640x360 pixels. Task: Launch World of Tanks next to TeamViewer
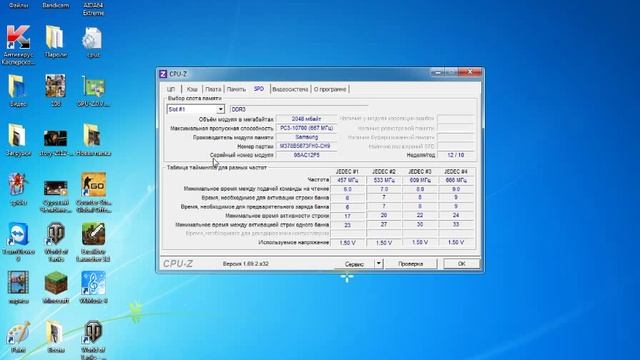[x=56, y=234]
